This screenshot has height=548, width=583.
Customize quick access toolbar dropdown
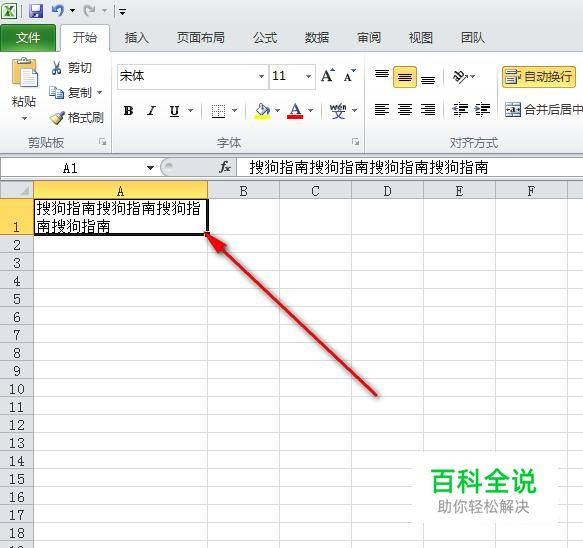(x=122, y=12)
